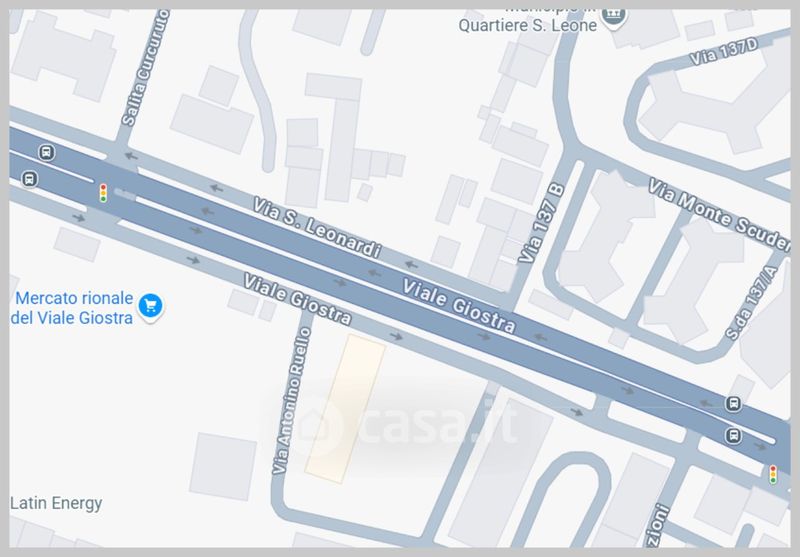
Task: Click the Via Antonino Ruello street label
Action: (x=291, y=401)
